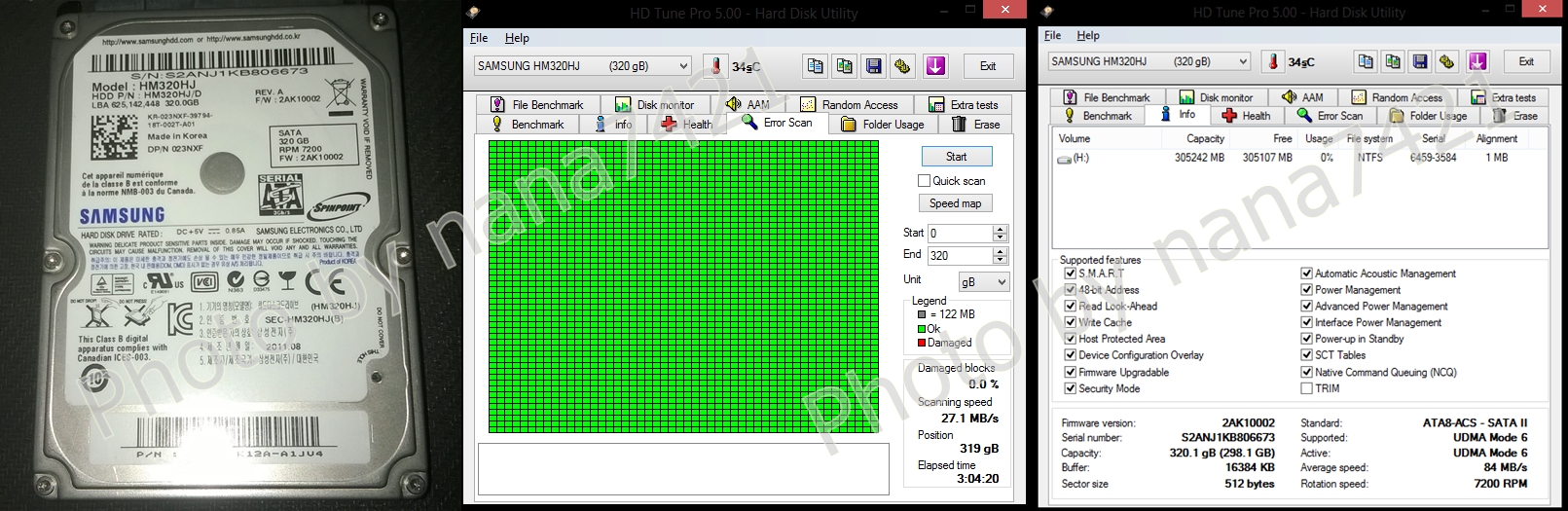This screenshot has width=1568, height=511.
Task: Open the Disk monitor tab in the Info window
Action: (1217, 97)
